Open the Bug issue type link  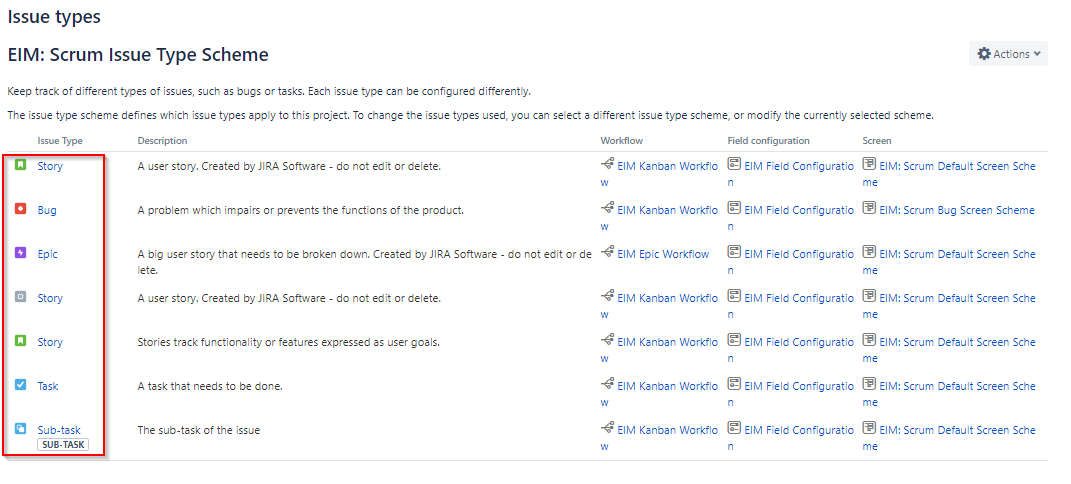coord(47,210)
